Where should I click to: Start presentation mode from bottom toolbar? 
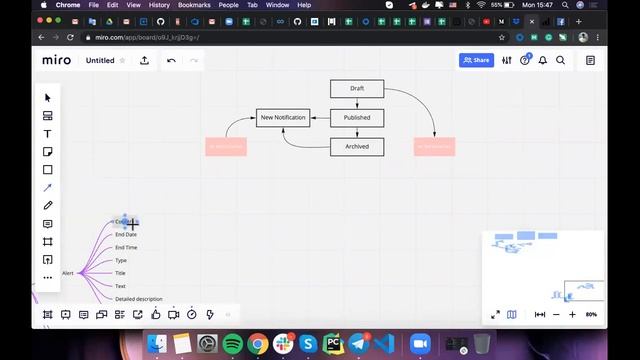(x=66, y=315)
